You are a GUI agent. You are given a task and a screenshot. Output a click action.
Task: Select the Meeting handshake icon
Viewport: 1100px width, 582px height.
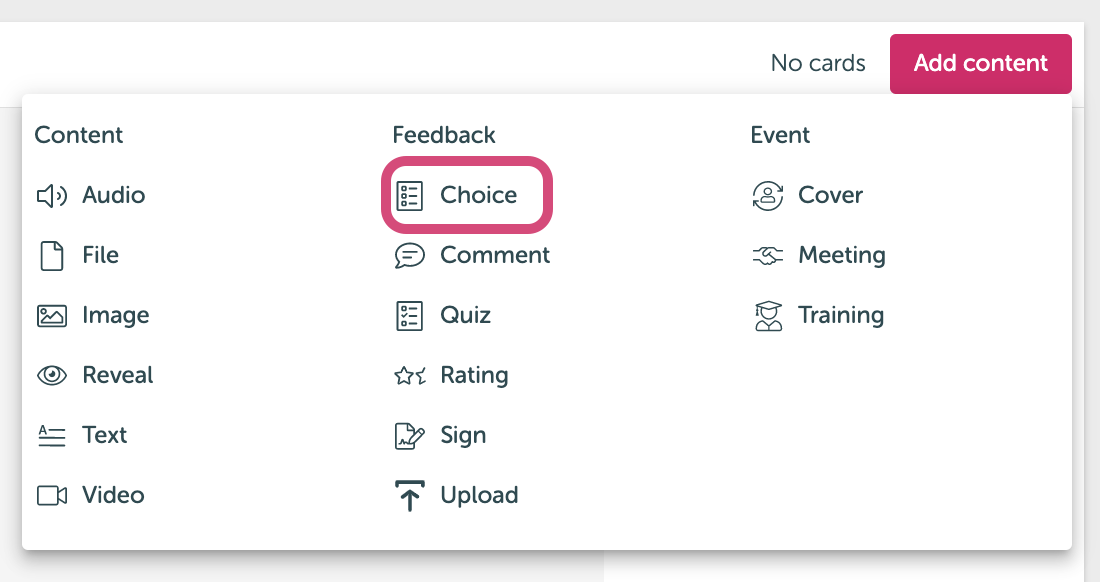pyautogui.click(x=768, y=255)
